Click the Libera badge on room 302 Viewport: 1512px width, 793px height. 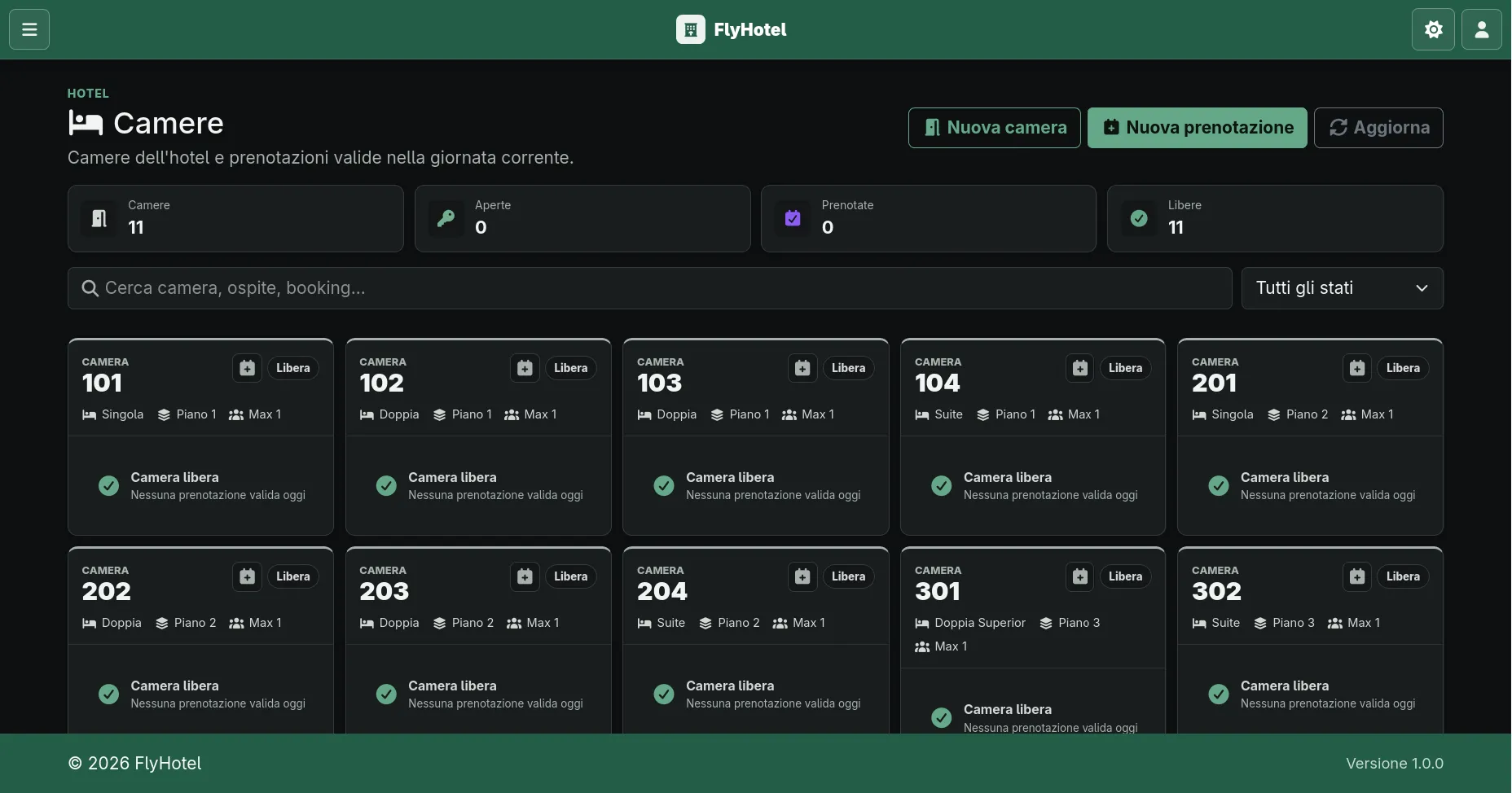(1403, 576)
